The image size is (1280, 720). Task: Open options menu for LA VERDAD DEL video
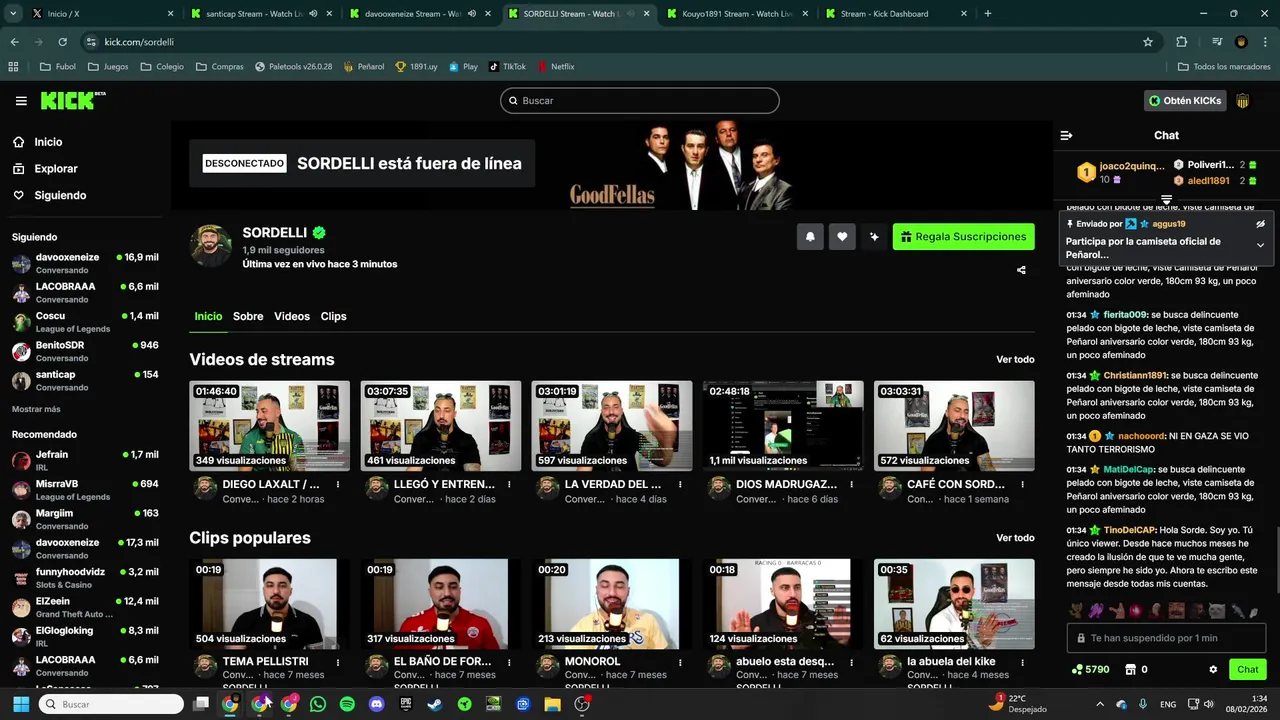680,484
